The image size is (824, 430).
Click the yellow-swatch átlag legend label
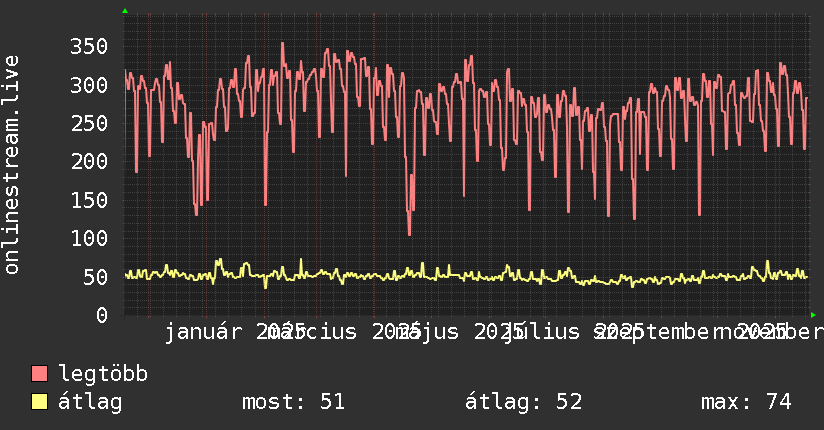(x=90, y=402)
